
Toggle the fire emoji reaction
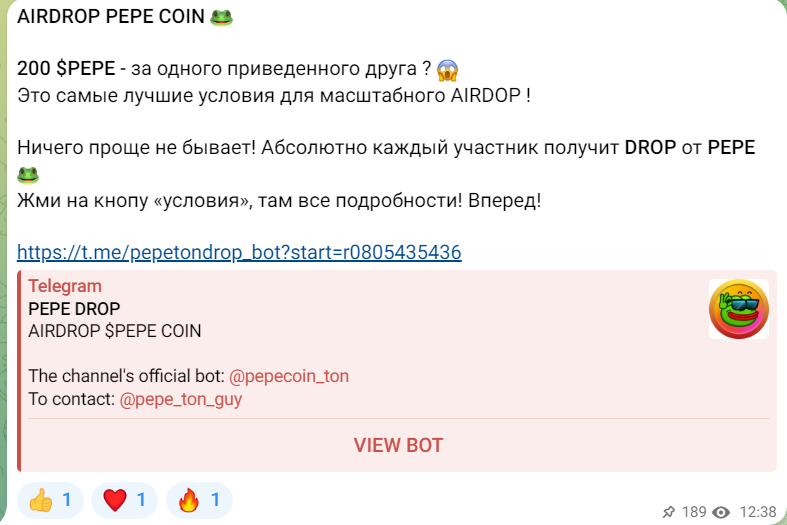point(199,500)
